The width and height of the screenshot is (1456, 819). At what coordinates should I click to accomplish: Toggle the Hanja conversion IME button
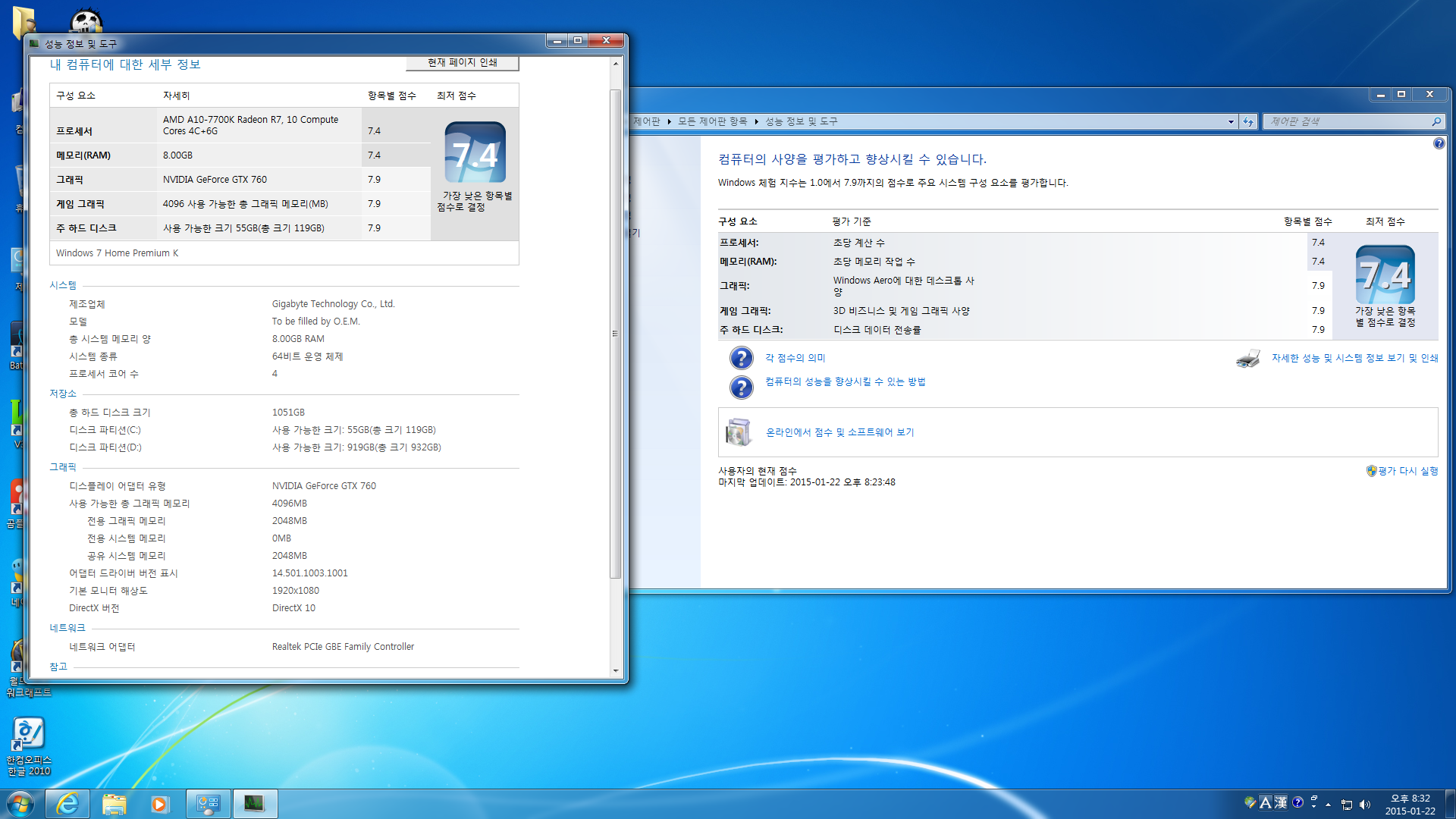[1281, 802]
